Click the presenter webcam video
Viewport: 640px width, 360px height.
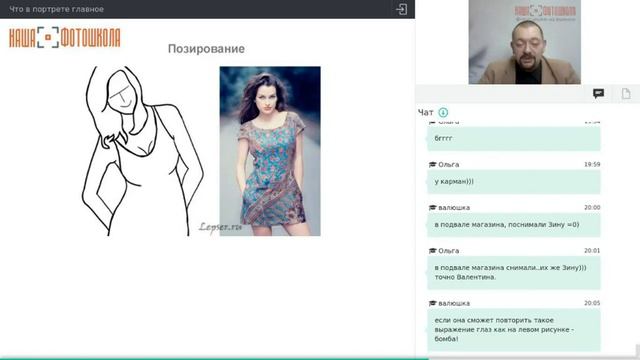coord(524,42)
